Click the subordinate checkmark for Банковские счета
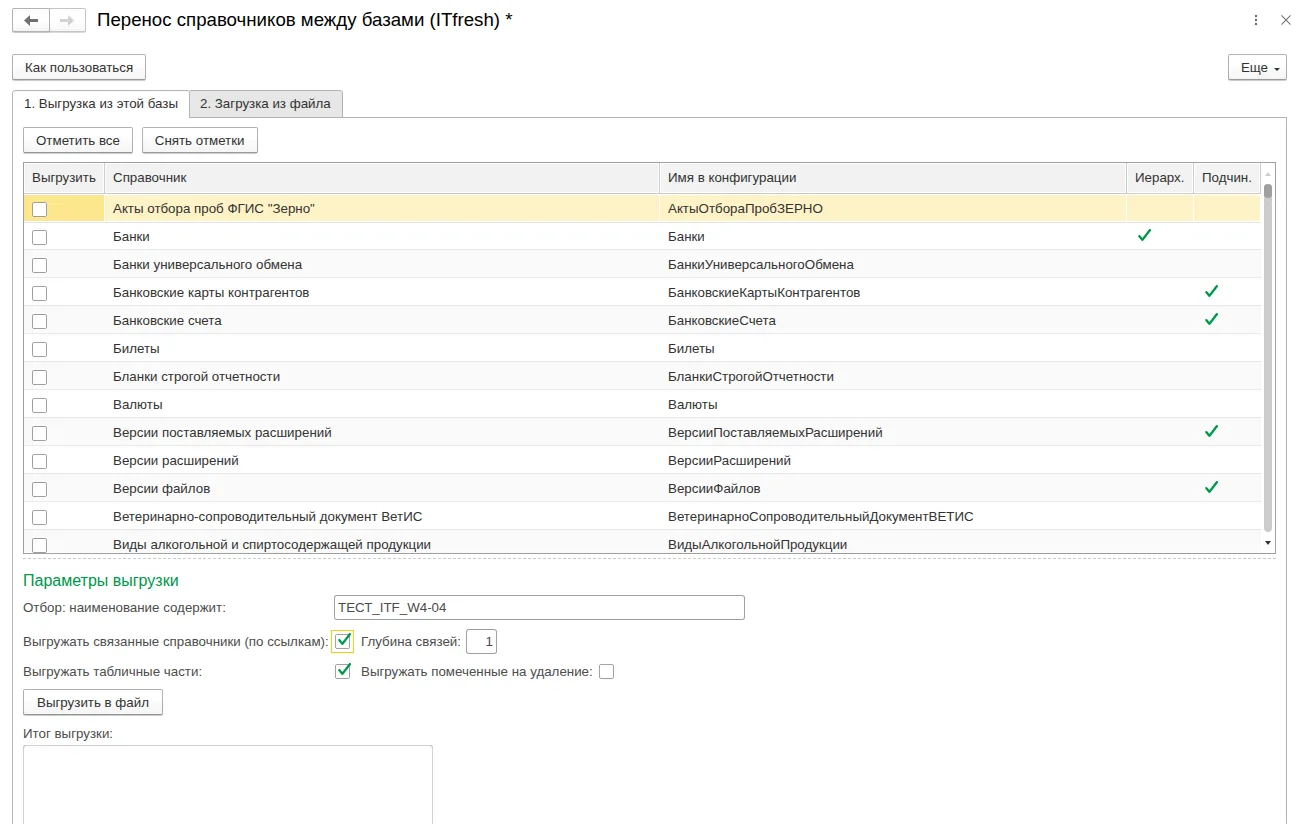This screenshot has height=836, width=1307. coord(1212,320)
